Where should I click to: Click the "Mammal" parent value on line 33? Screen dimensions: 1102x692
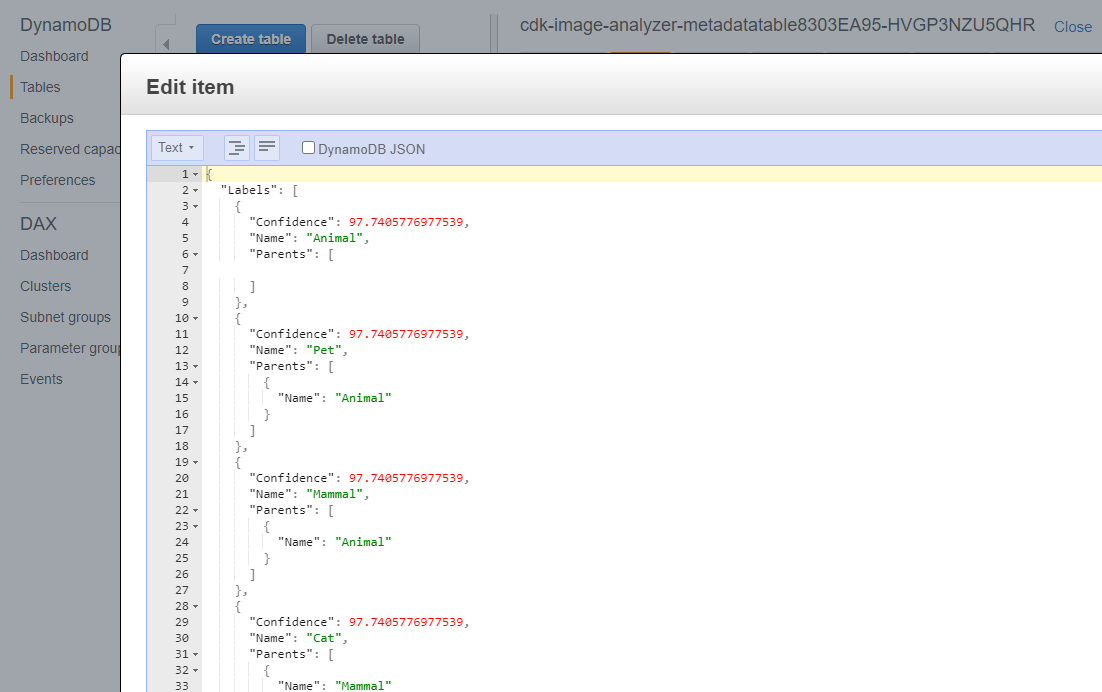point(363,686)
